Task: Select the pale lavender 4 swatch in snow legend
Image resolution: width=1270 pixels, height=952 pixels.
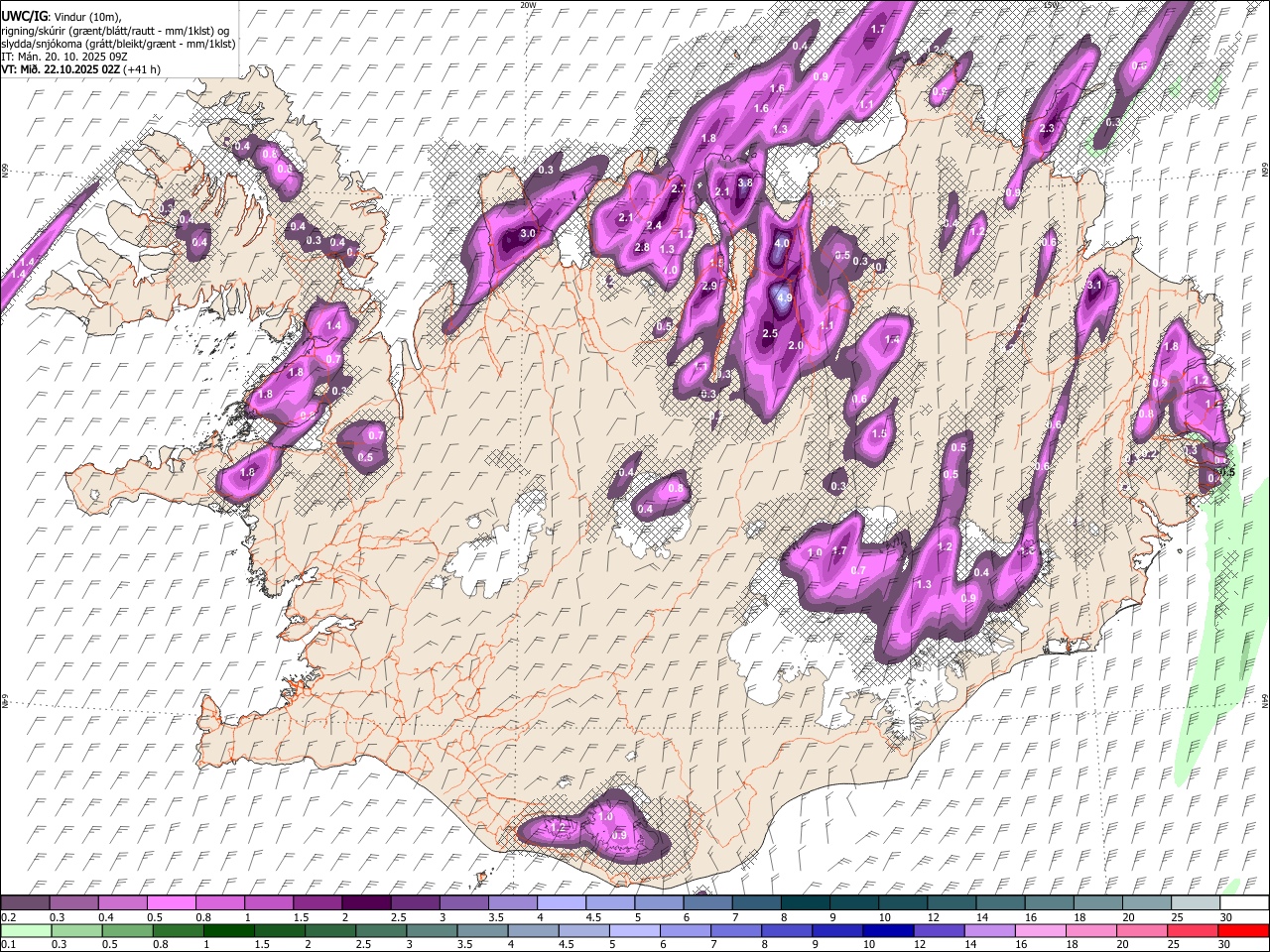Action: pos(562,902)
